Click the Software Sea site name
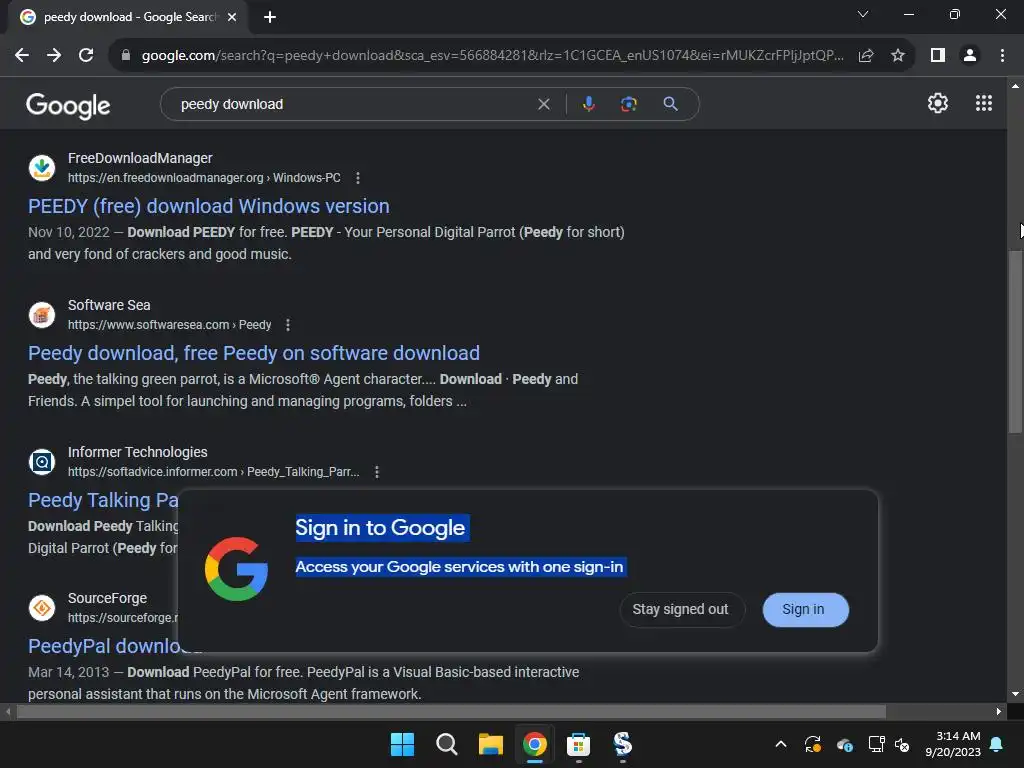Image resolution: width=1024 pixels, height=768 pixels. click(109, 305)
